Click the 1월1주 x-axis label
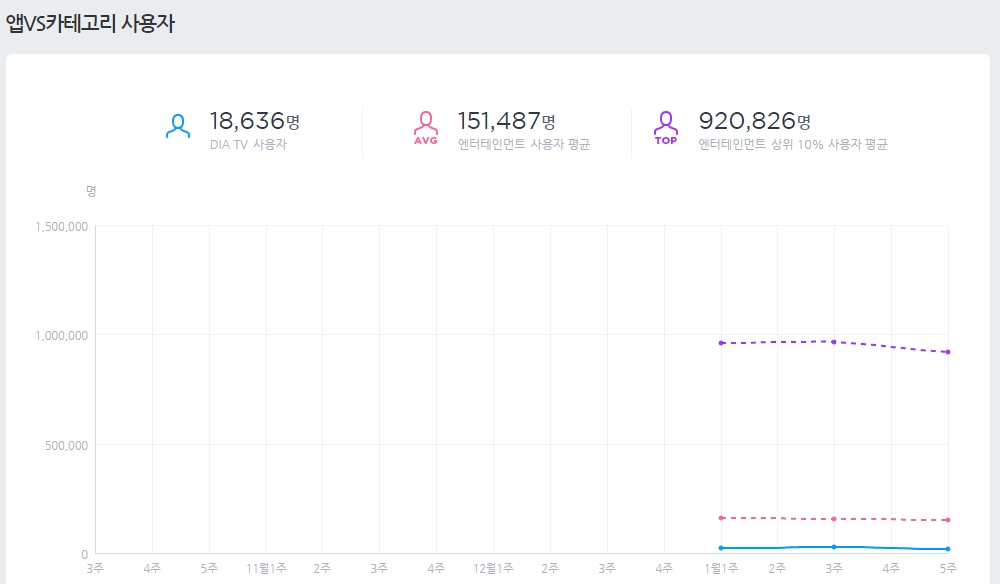1000x584 pixels. point(721,568)
